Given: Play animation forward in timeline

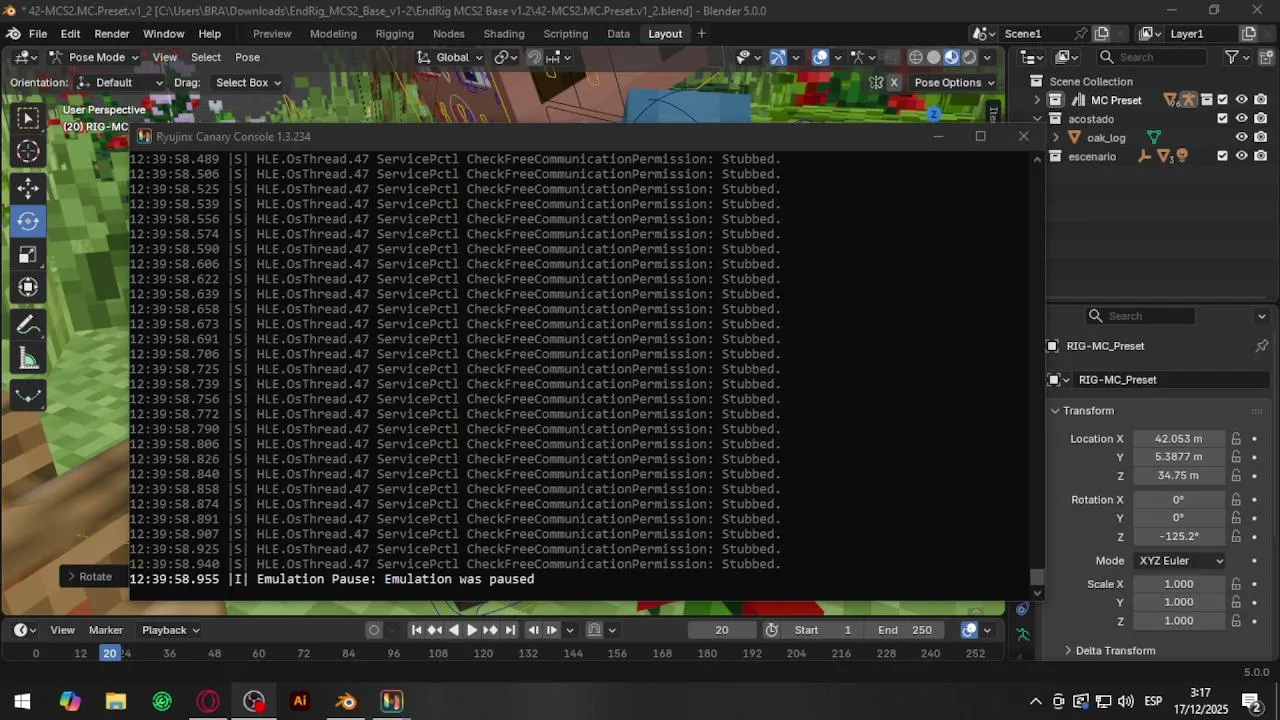Looking at the screenshot, I should click(x=472, y=630).
